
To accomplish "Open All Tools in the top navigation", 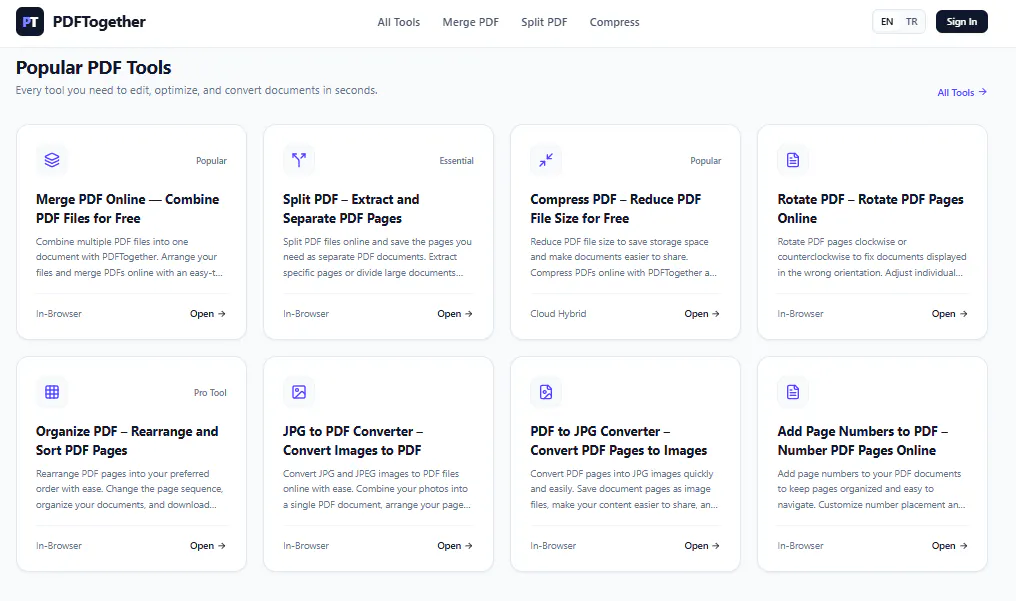I will 398,22.
